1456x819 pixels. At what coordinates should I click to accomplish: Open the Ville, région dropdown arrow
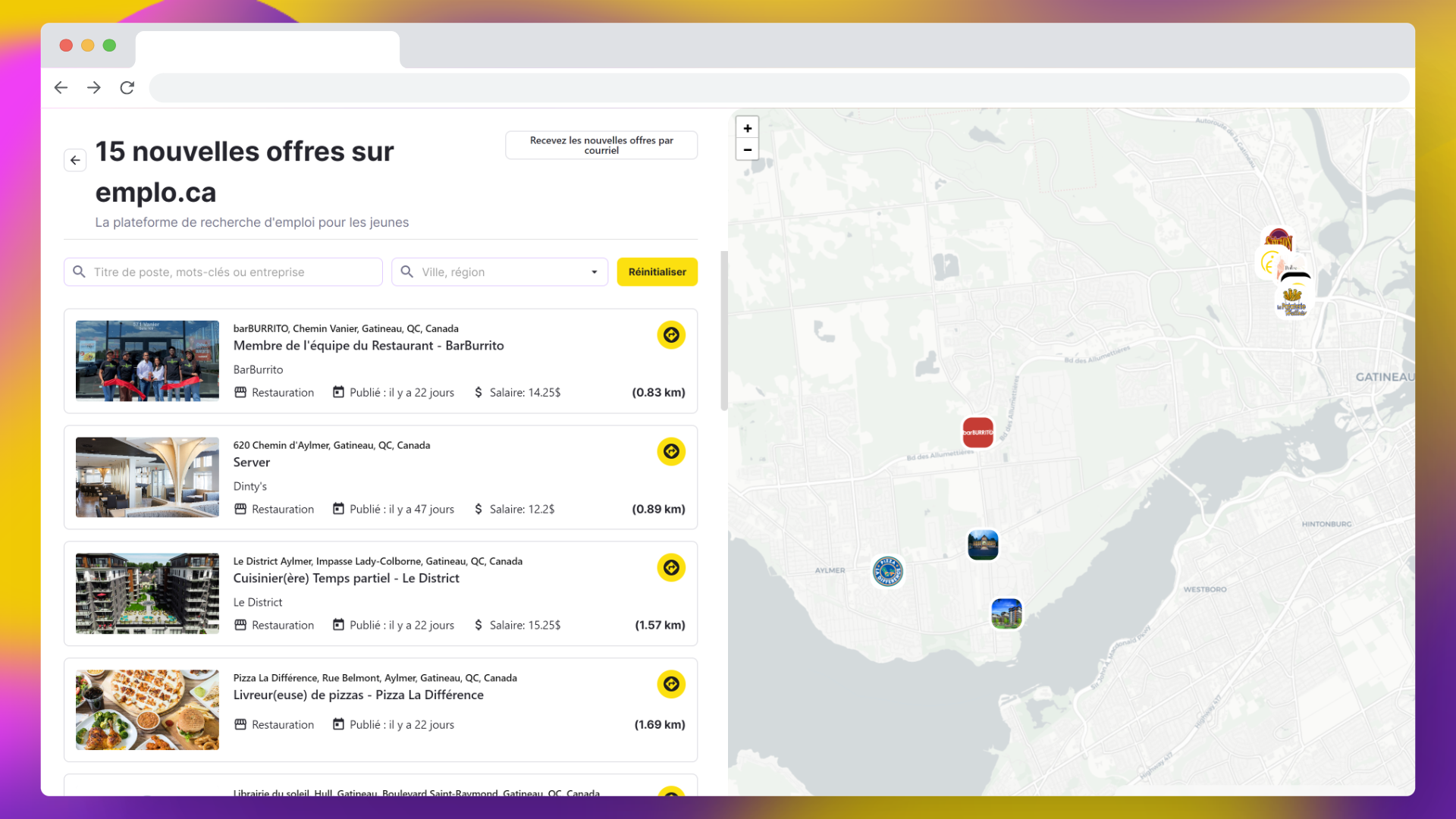tap(595, 272)
